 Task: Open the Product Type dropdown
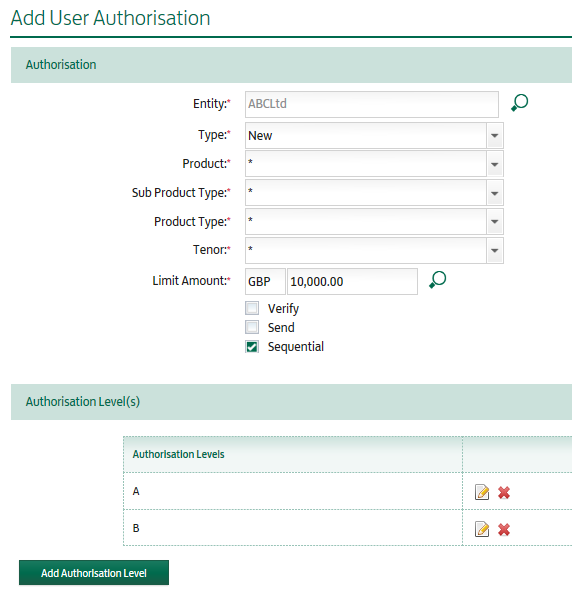(x=495, y=222)
